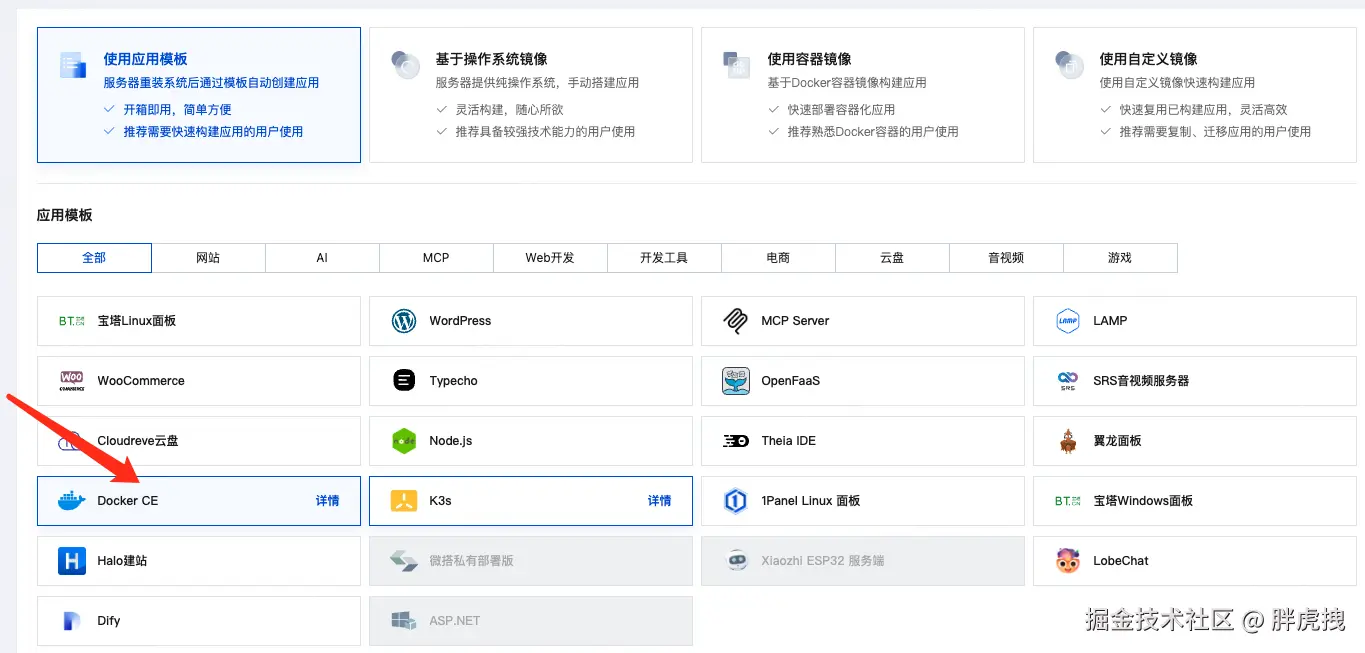Select the K3s template name
This screenshot has width=1365, height=653.
(x=441, y=501)
